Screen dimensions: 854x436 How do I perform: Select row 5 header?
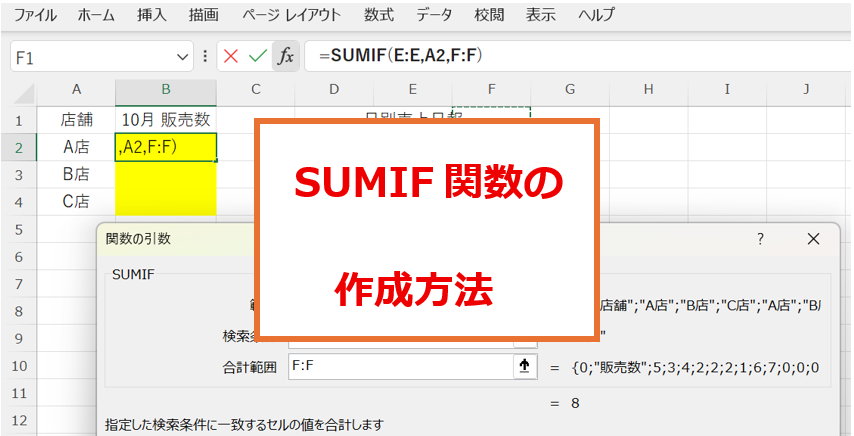coord(18,229)
